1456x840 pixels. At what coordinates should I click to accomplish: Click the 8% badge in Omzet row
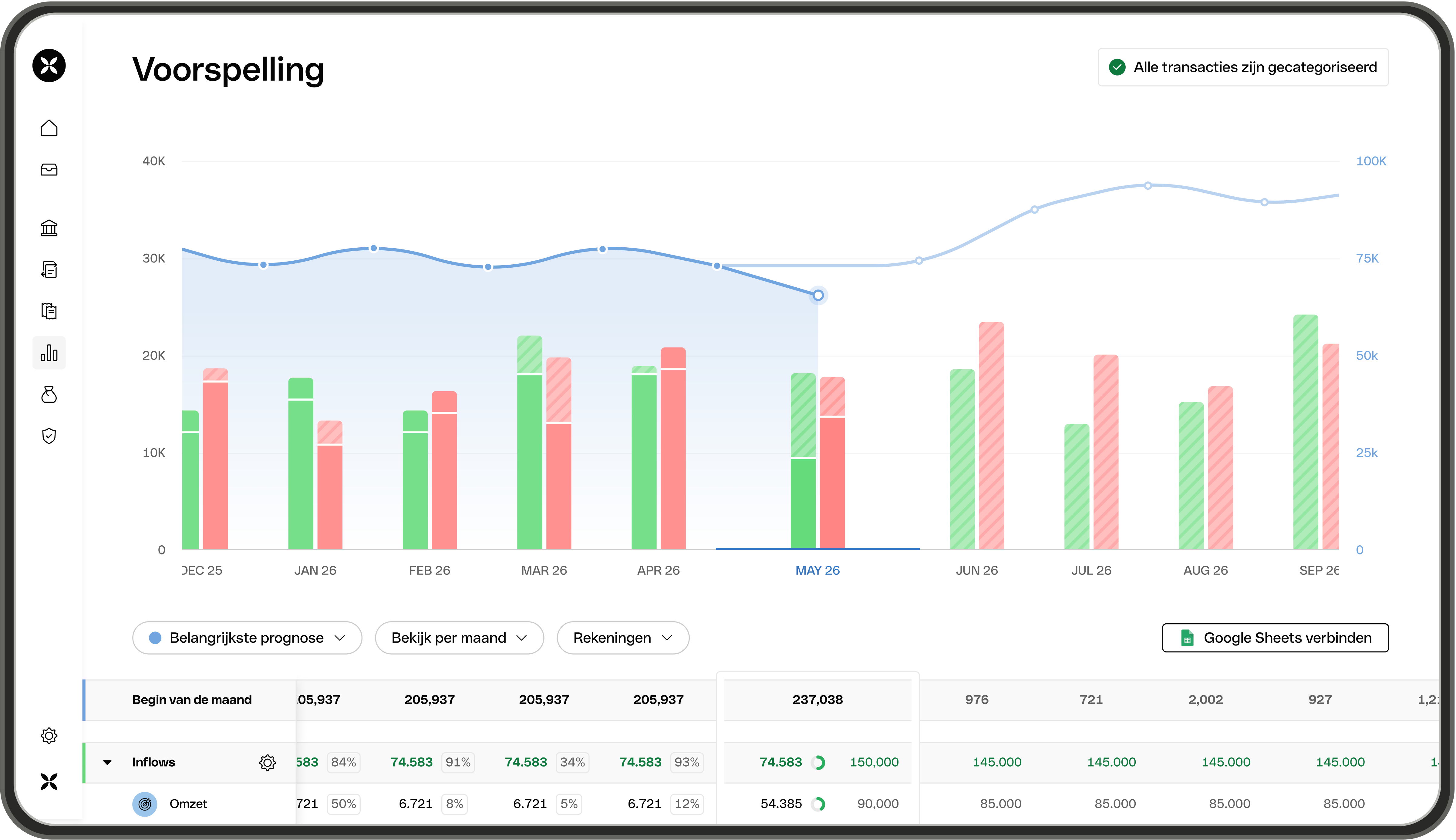tap(454, 804)
